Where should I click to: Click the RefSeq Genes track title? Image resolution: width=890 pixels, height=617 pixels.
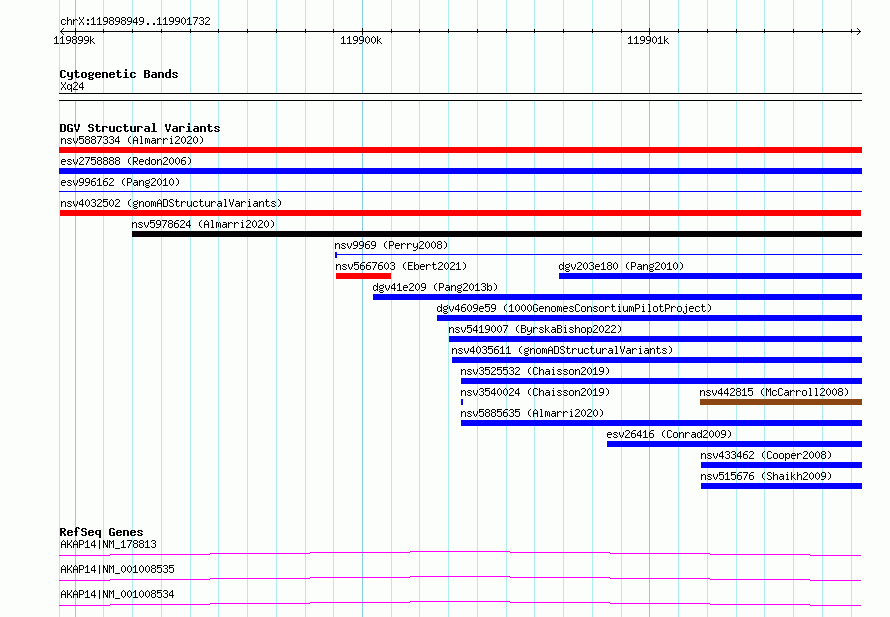click(101, 532)
